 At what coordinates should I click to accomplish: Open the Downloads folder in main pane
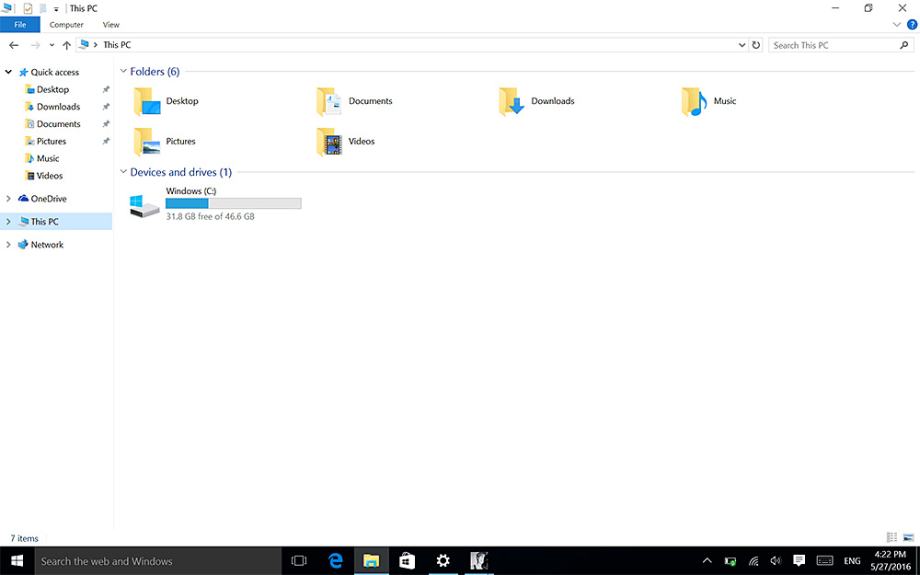point(537,101)
